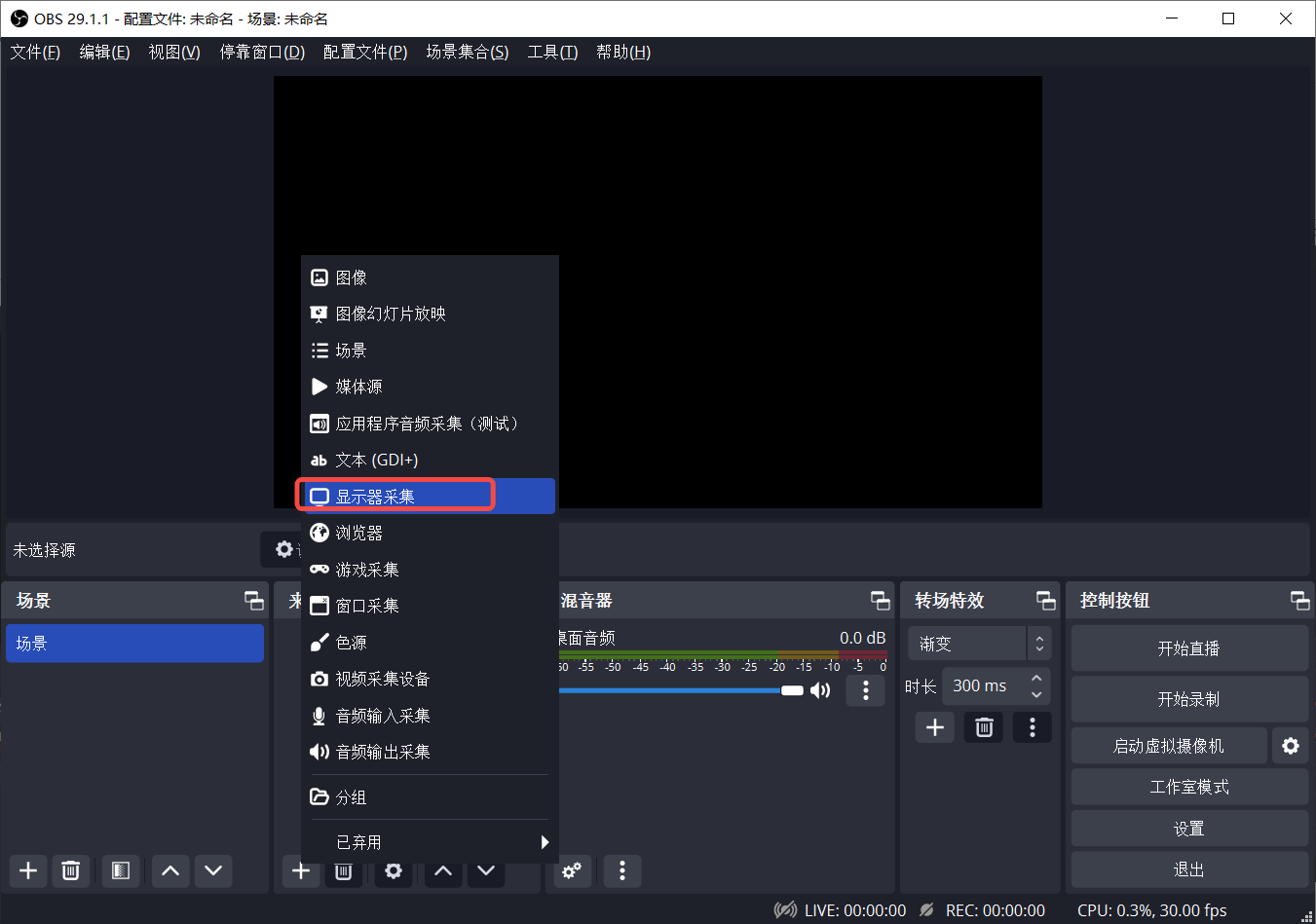The width and height of the screenshot is (1316, 924).
Task: Pop out the 场景 panel
Action: click(x=254, y=600)
